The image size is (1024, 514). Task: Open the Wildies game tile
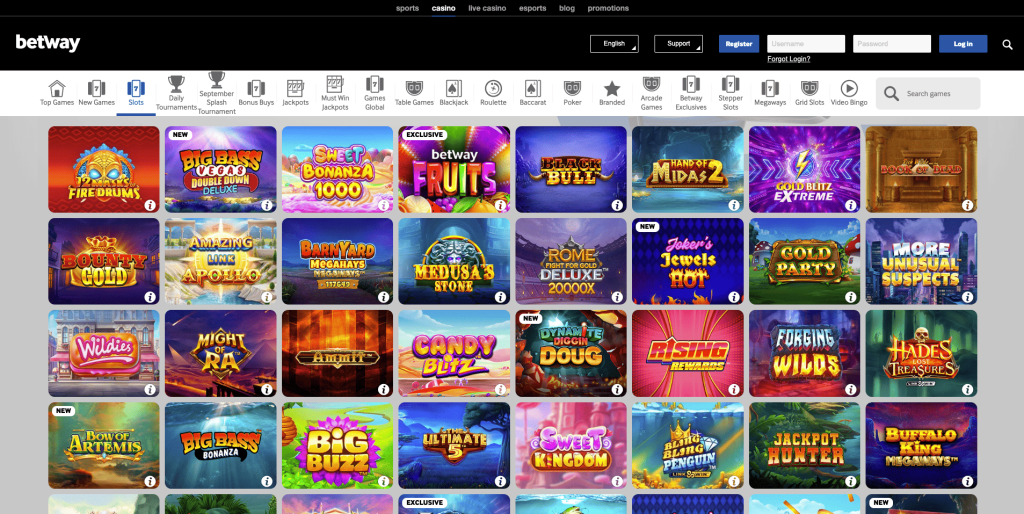tap(104, 353)
